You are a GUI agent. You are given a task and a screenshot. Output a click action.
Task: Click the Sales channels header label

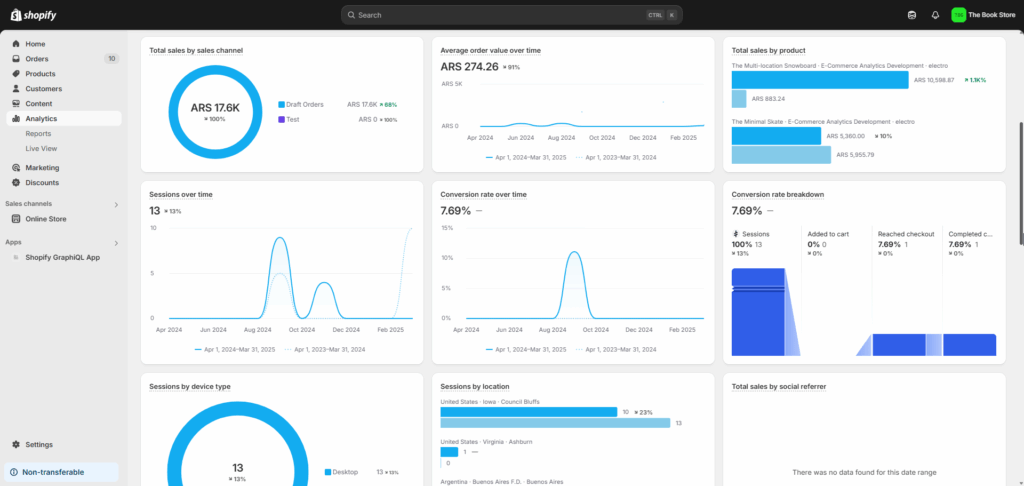click(x=29, y=204)
